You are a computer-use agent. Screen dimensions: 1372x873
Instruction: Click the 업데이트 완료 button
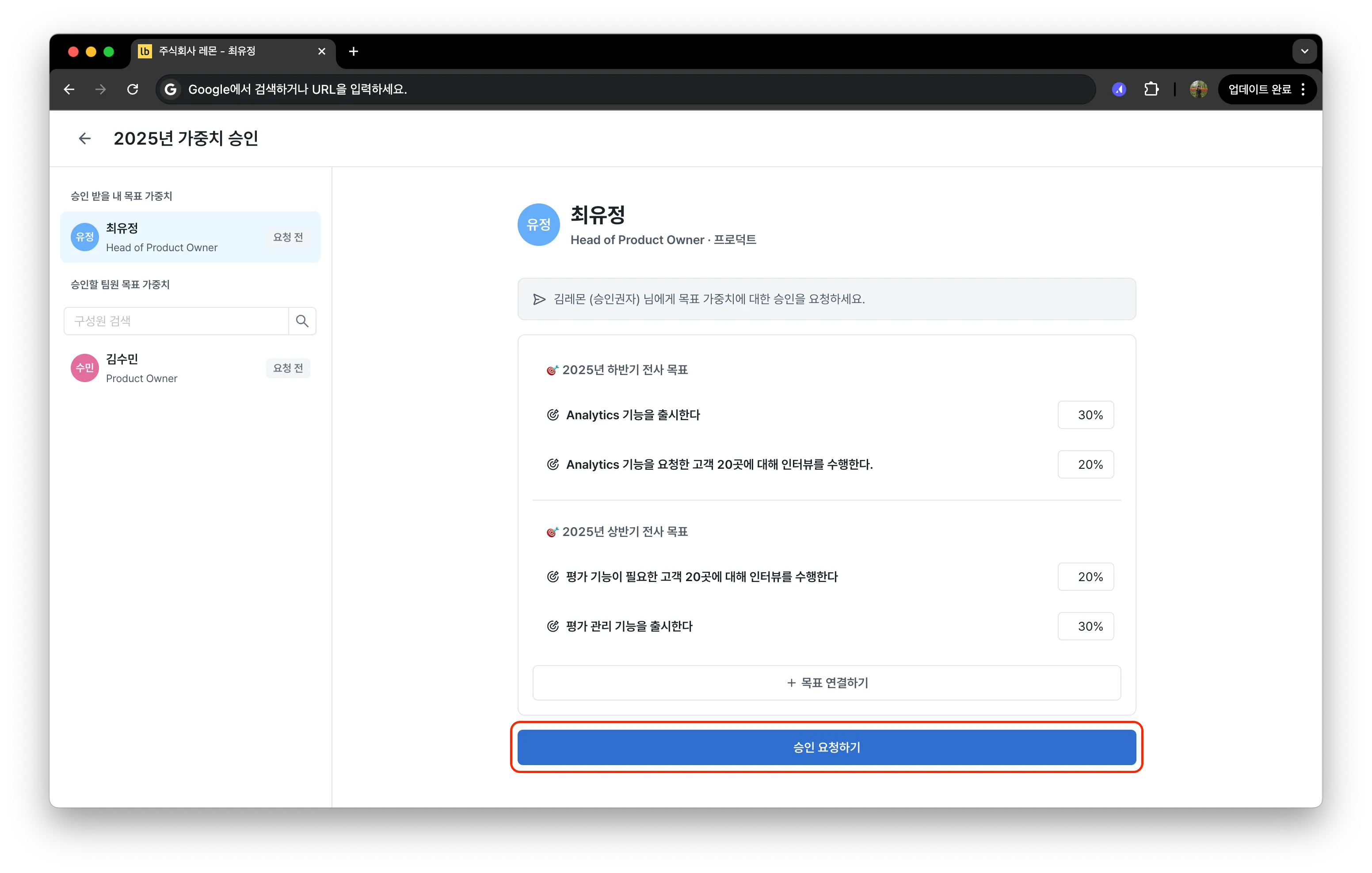(1259, 89)
